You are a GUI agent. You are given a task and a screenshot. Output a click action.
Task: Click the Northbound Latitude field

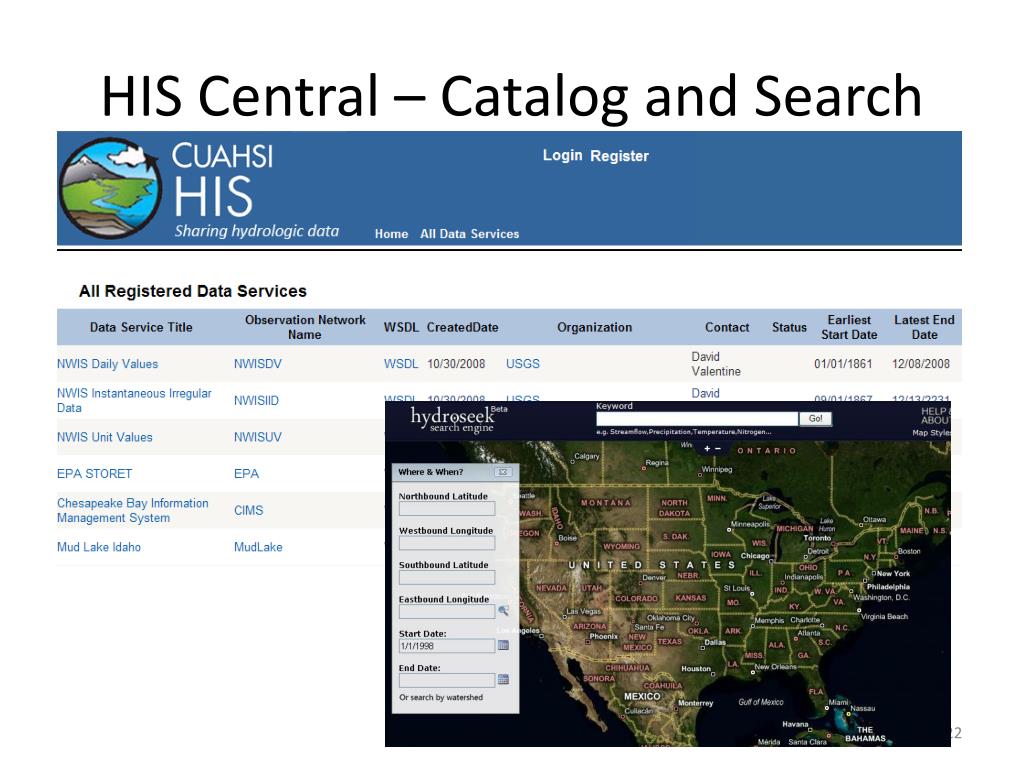(x=447, y=509)
